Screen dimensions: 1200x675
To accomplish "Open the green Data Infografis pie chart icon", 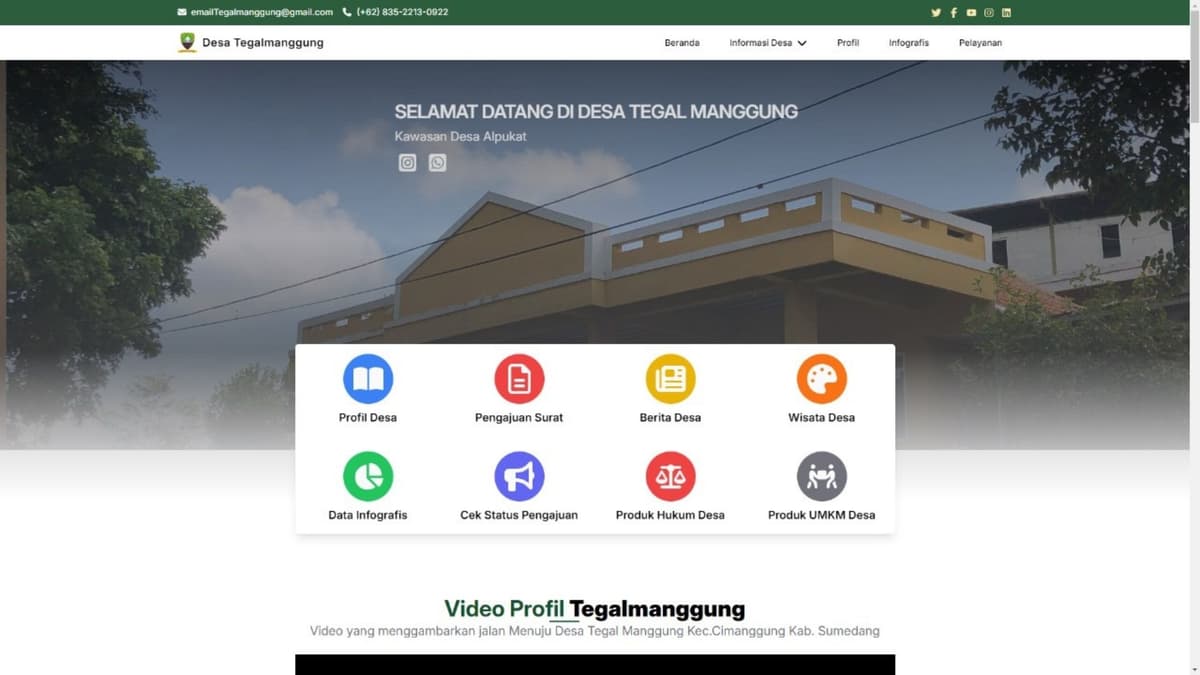I will 368,476.
